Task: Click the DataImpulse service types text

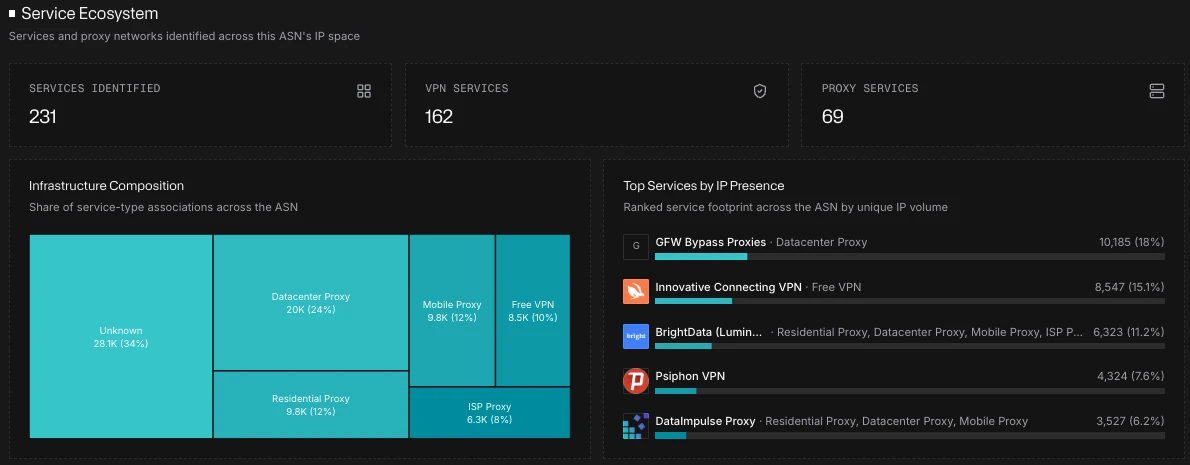Action: coord(896,421)
